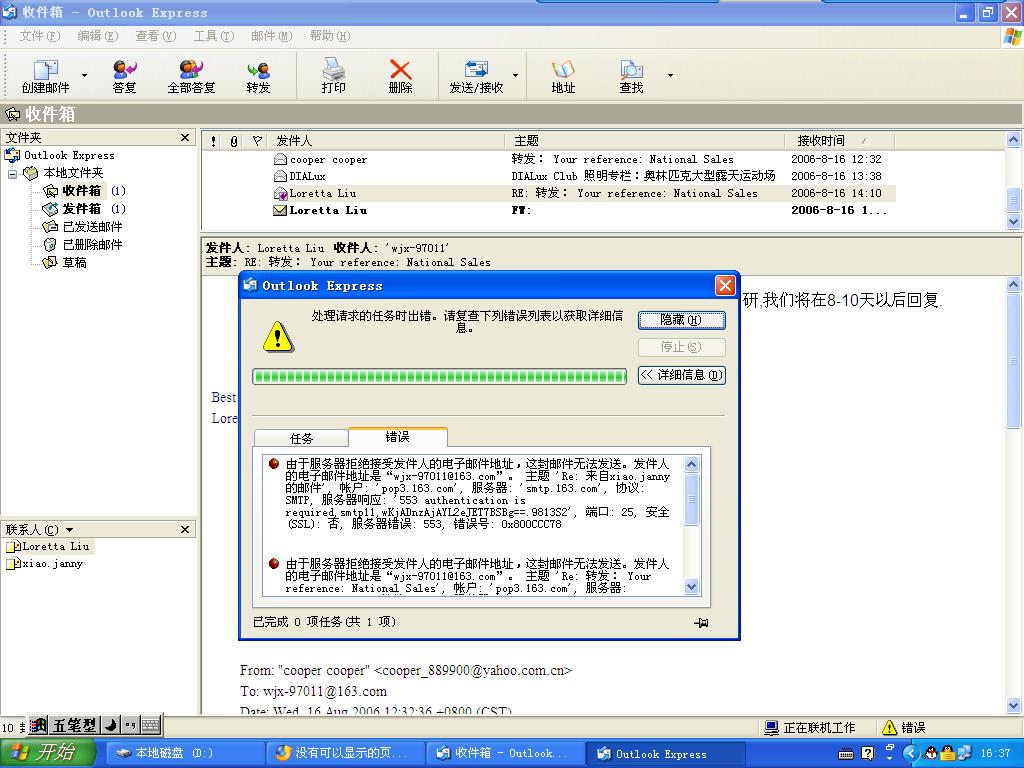Open the dropdown arrow next to 发送/接收

coord(515,76)
